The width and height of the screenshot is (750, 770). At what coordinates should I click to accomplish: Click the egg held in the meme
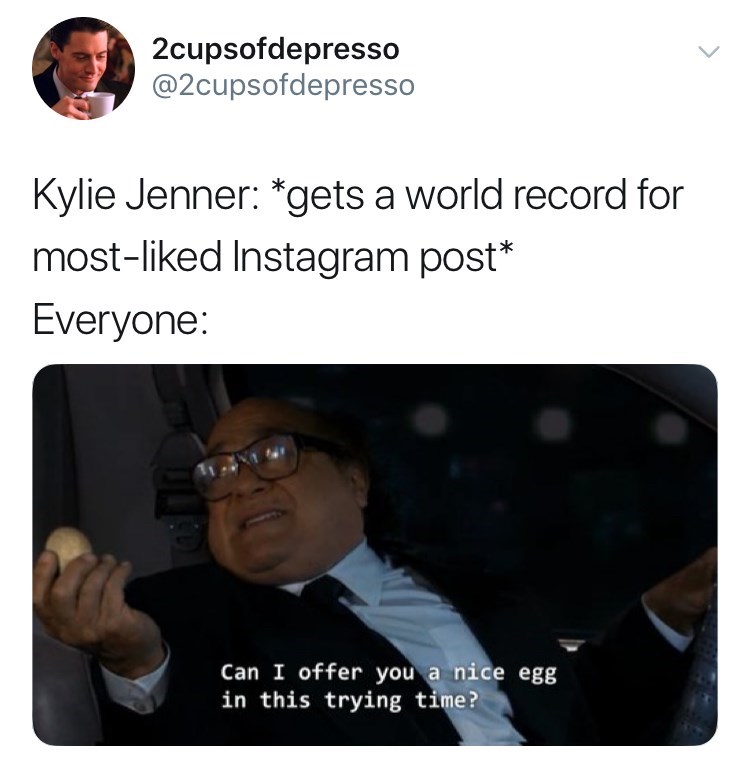coord(68,546)
